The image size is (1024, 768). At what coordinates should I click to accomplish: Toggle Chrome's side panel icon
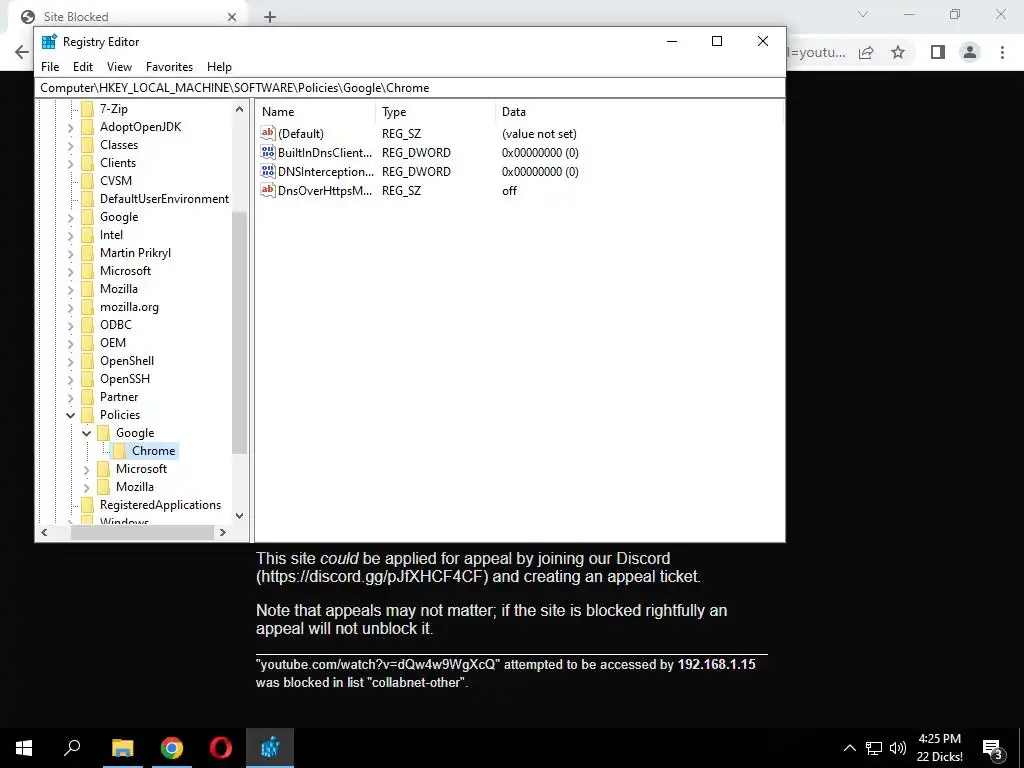coord(938,52)
